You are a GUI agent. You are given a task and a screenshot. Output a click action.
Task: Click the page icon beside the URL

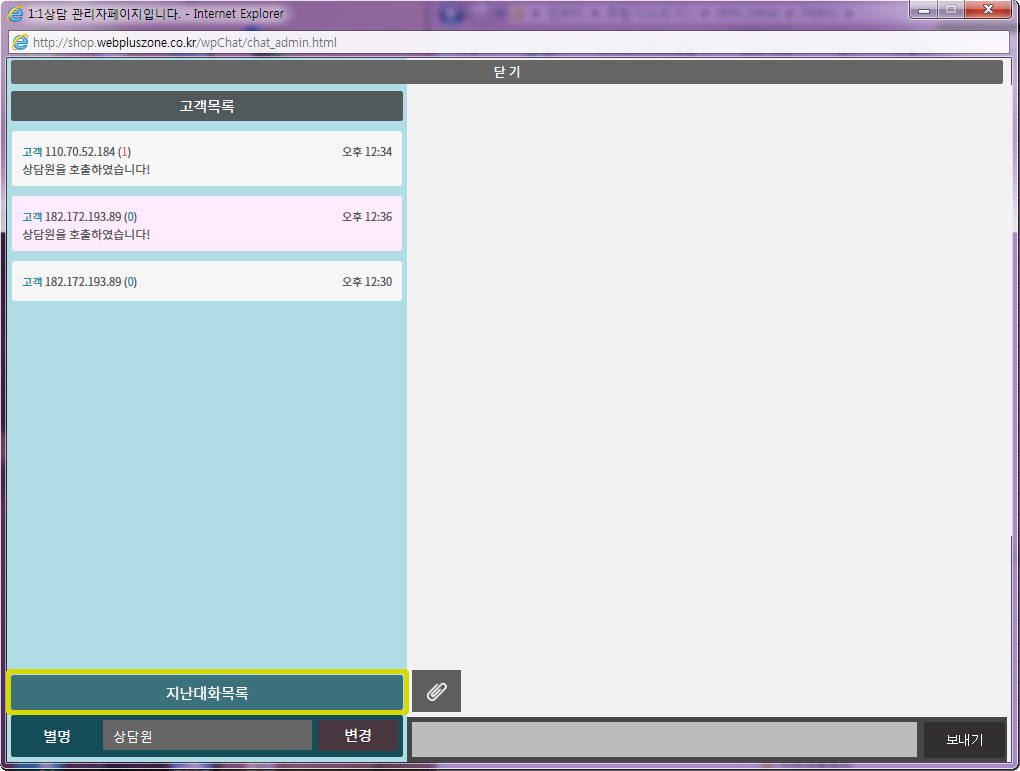click(x=20, y=43)
